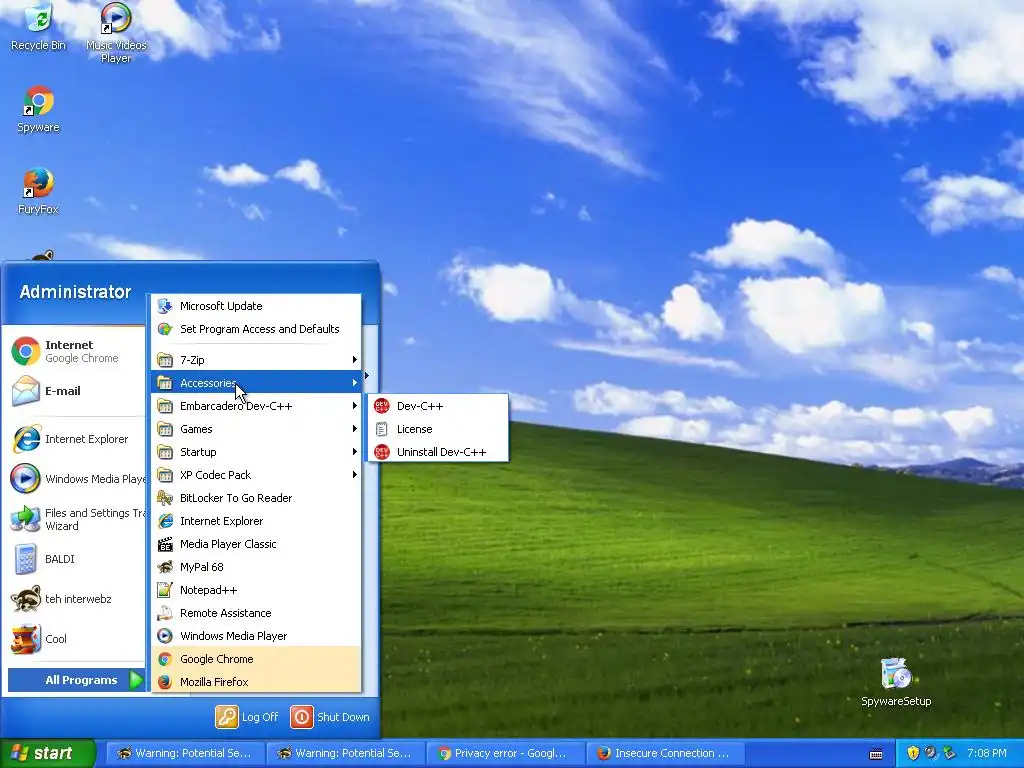1024x768 pixels.
Task: Expand the 7-Zip program folder
Action: pos(256,360)
